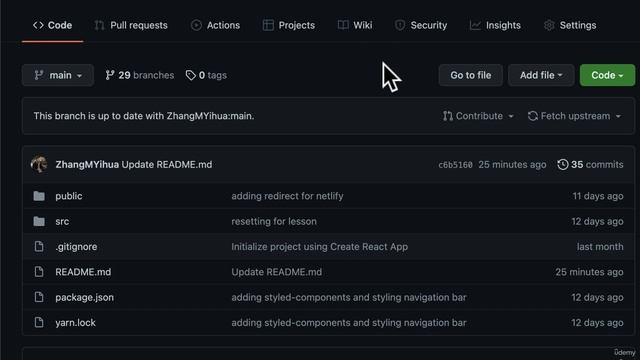Open the README.md file
The height and width of the screenshot is (360, 640).
[x=83, y=272]
